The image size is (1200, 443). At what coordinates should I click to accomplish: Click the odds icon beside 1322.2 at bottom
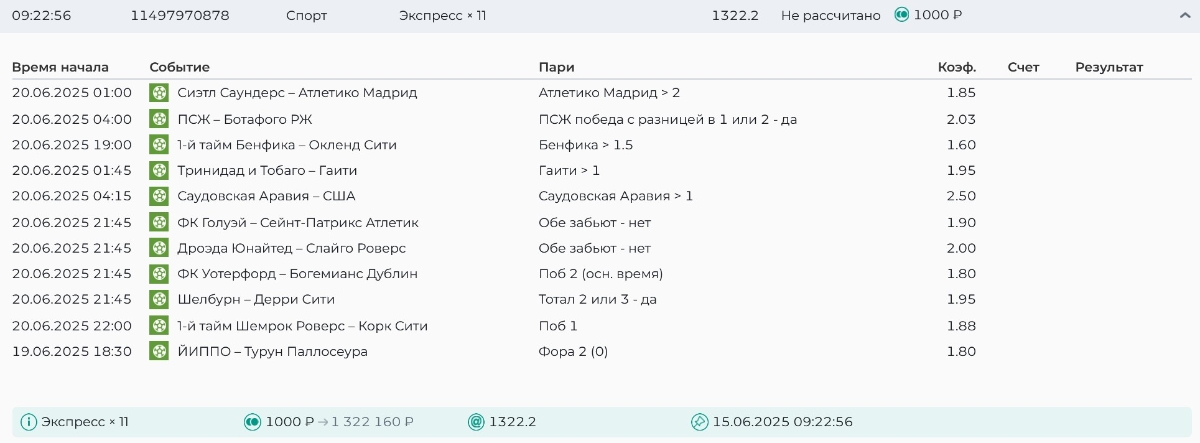[476, 422]
